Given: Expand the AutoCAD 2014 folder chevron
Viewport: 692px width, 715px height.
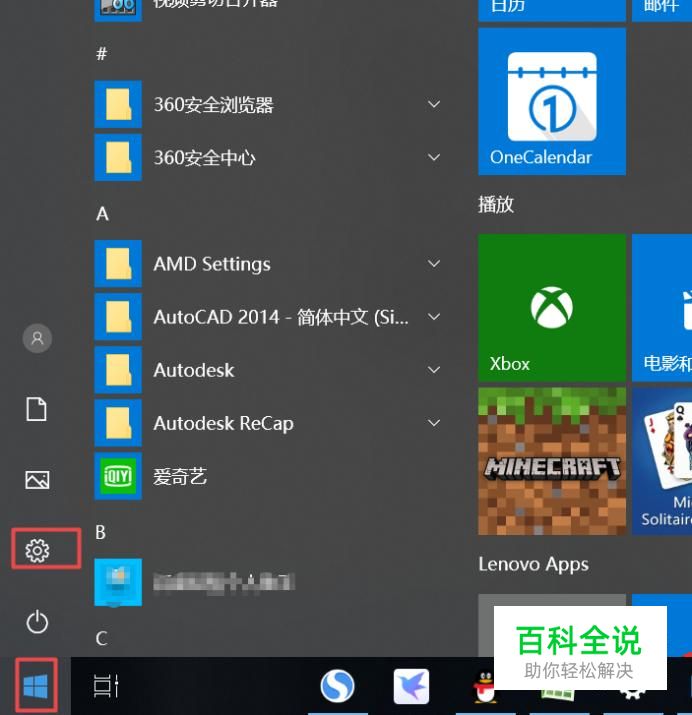Looking at the screenshot, I should 434,316.
